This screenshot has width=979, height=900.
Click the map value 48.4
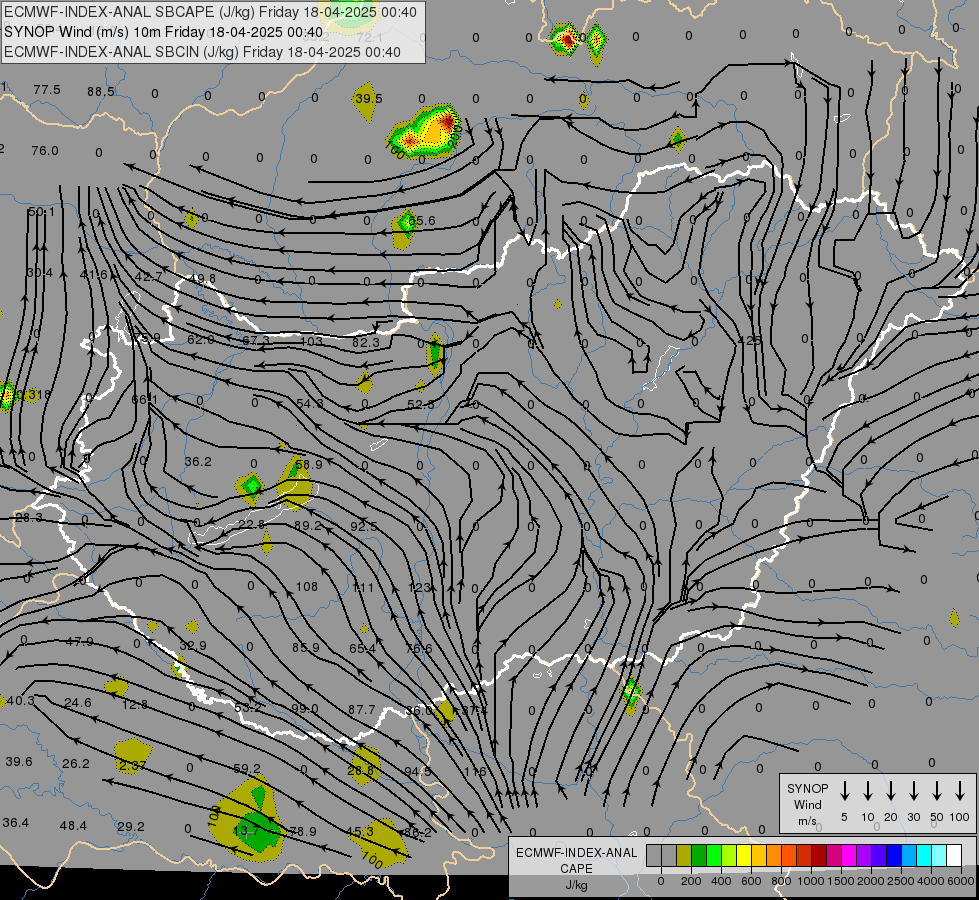click(73, 826)
